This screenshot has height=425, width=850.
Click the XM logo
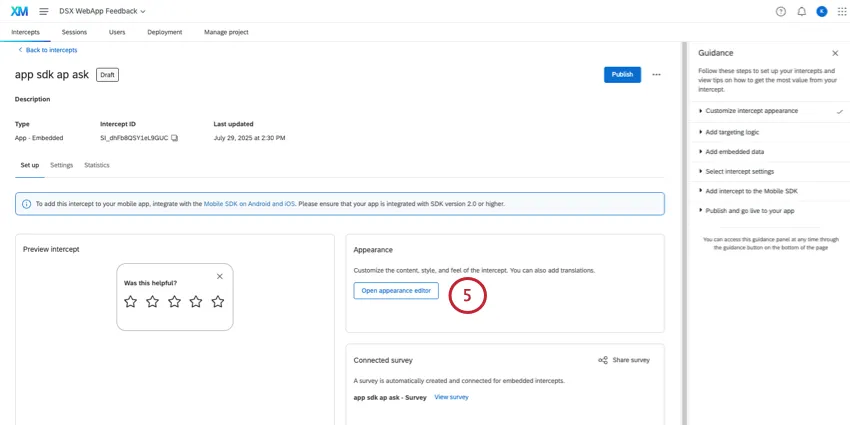coord(19,11)
